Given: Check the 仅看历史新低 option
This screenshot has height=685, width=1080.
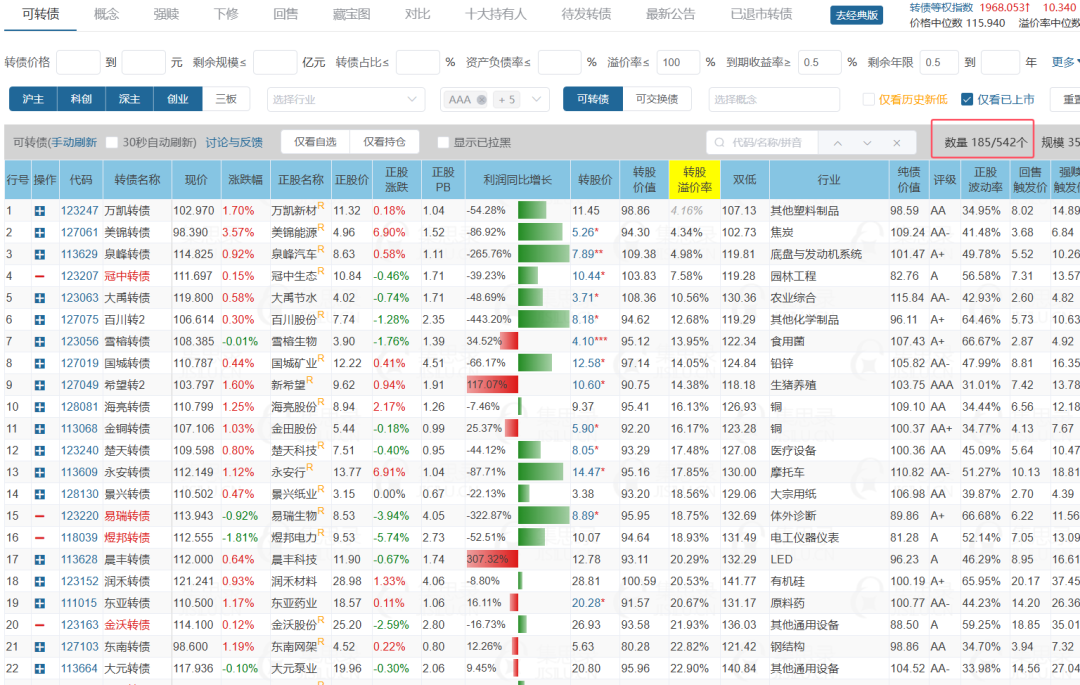Looking at the screenshot, I should click(x=869, y=100).
